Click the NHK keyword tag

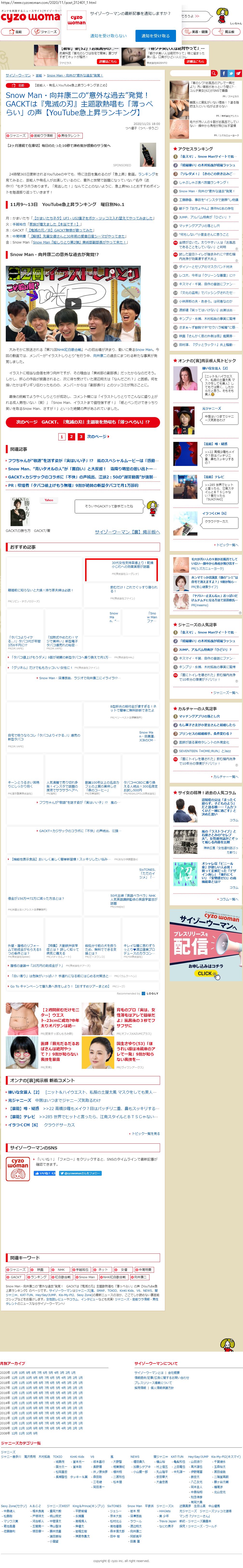pos(60,1270)
